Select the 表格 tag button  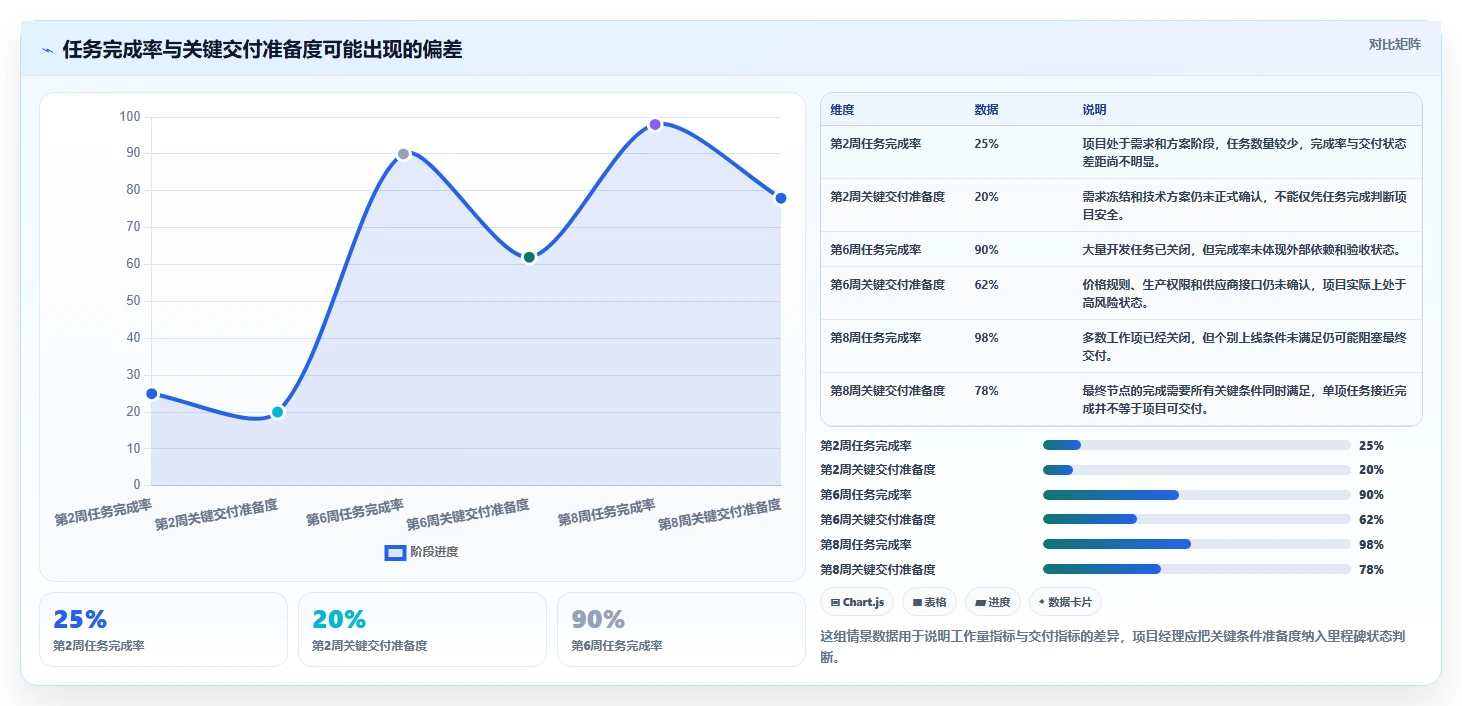[929, 602]
